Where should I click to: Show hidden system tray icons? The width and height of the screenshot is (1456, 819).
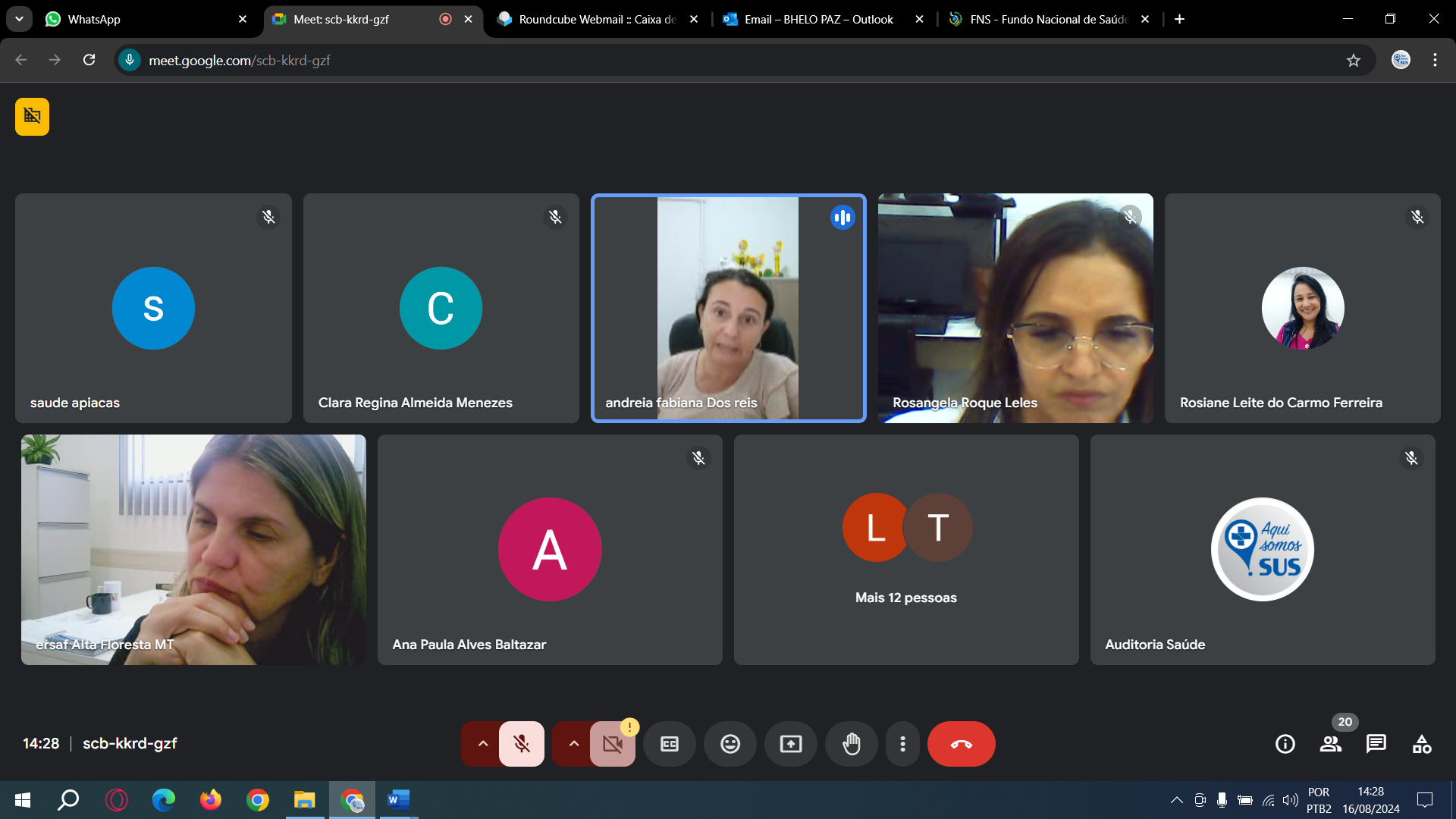[1177, 800]
